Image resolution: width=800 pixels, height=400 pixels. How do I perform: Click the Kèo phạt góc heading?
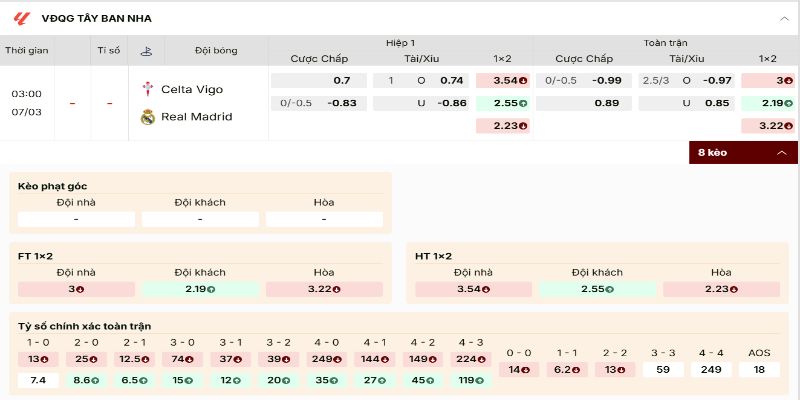coord(53,187)
